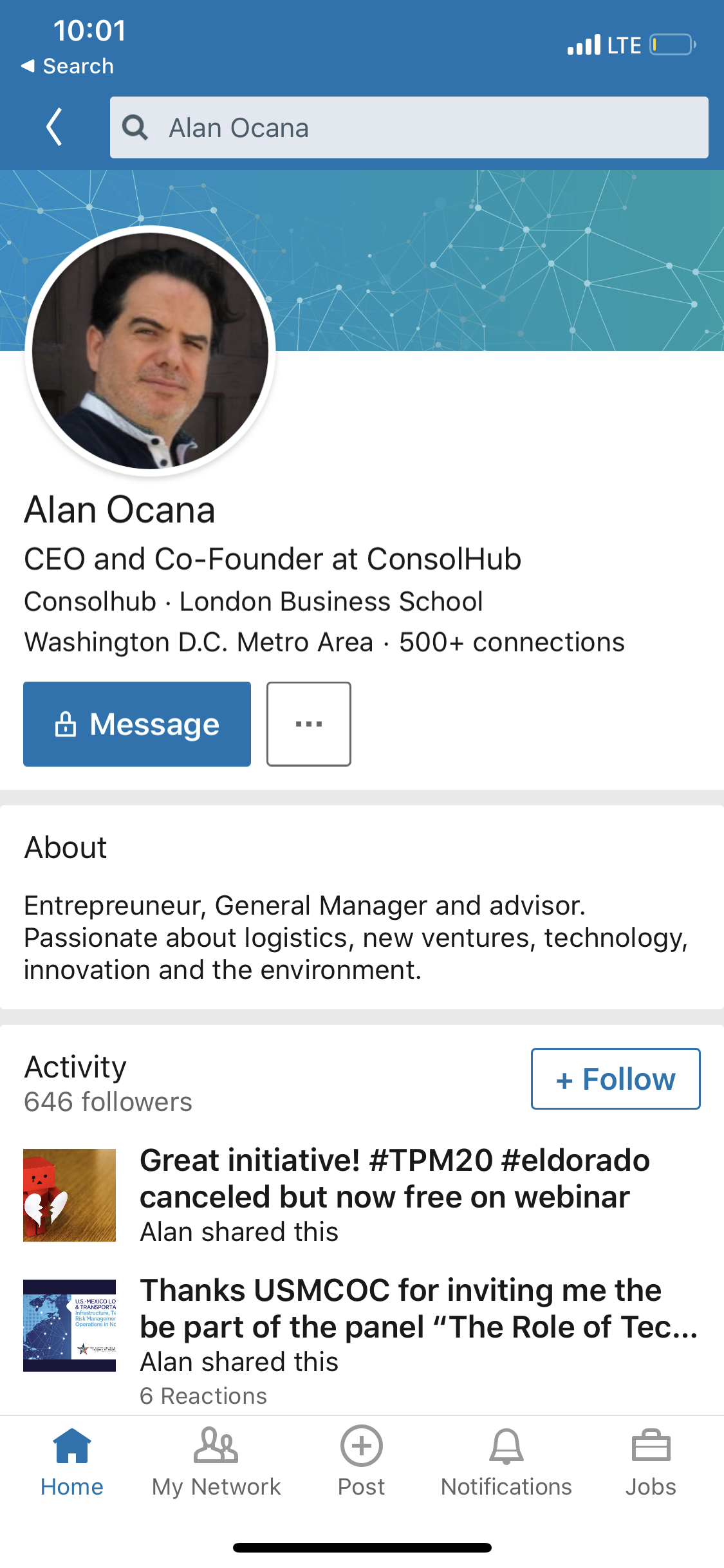Open the Jobs briefcase icon

pyautogui.click(x=651, y=1446)
